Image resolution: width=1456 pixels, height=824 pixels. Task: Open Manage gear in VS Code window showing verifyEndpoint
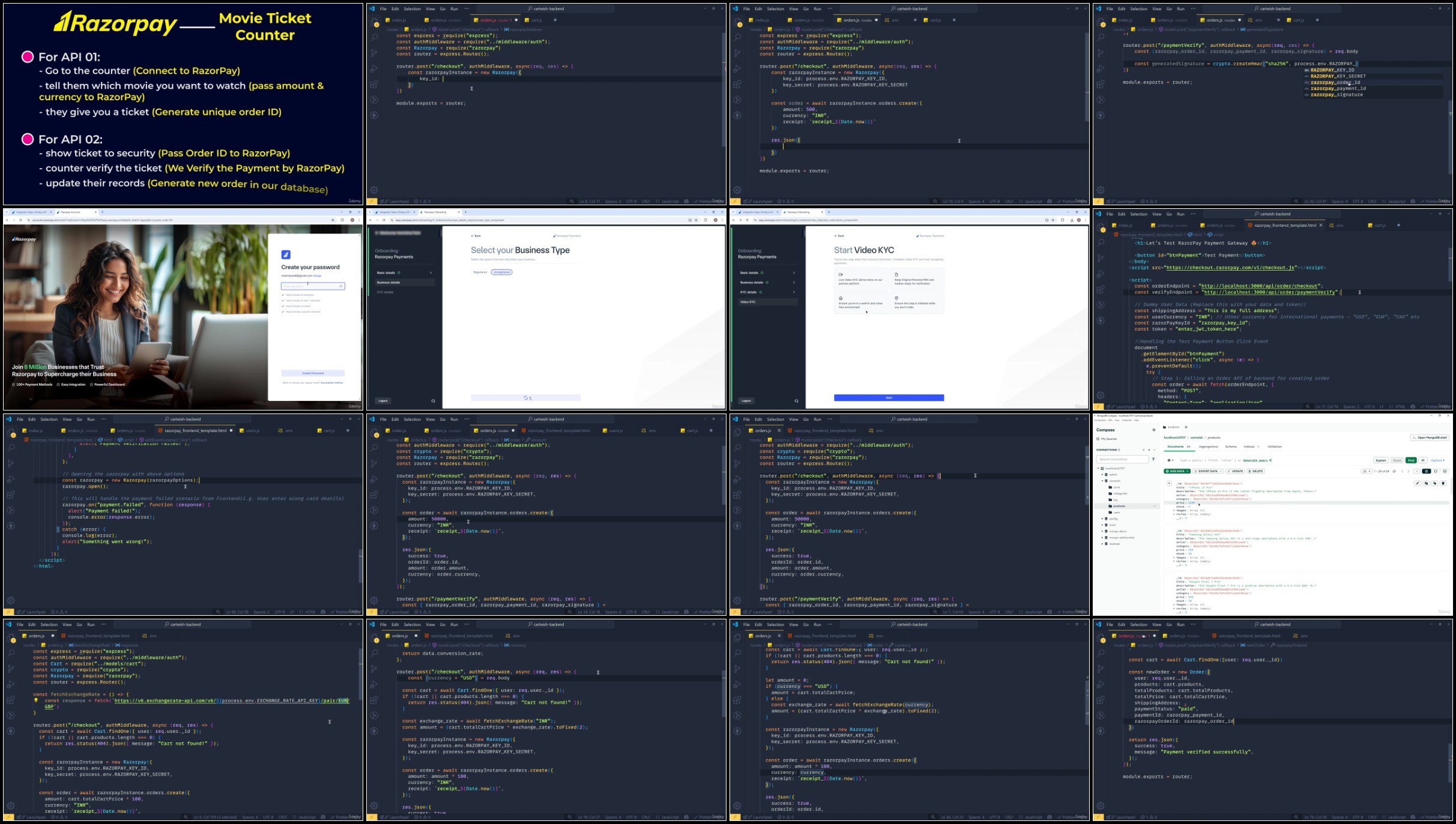coord(1101,395)
